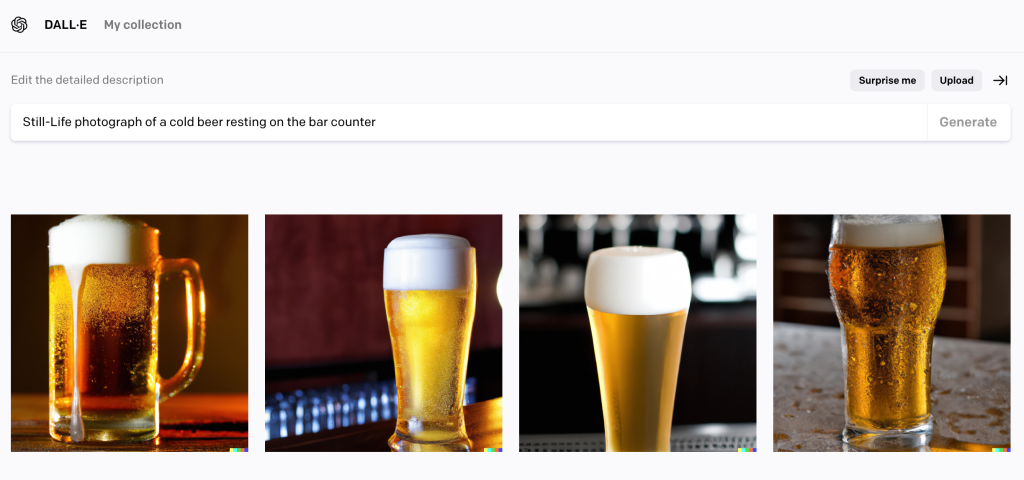Image resolution: width=1024 pixels, height=480 pixels.
Task: Open the tall pilsner glass on dark background
Action: coord(637,333)
